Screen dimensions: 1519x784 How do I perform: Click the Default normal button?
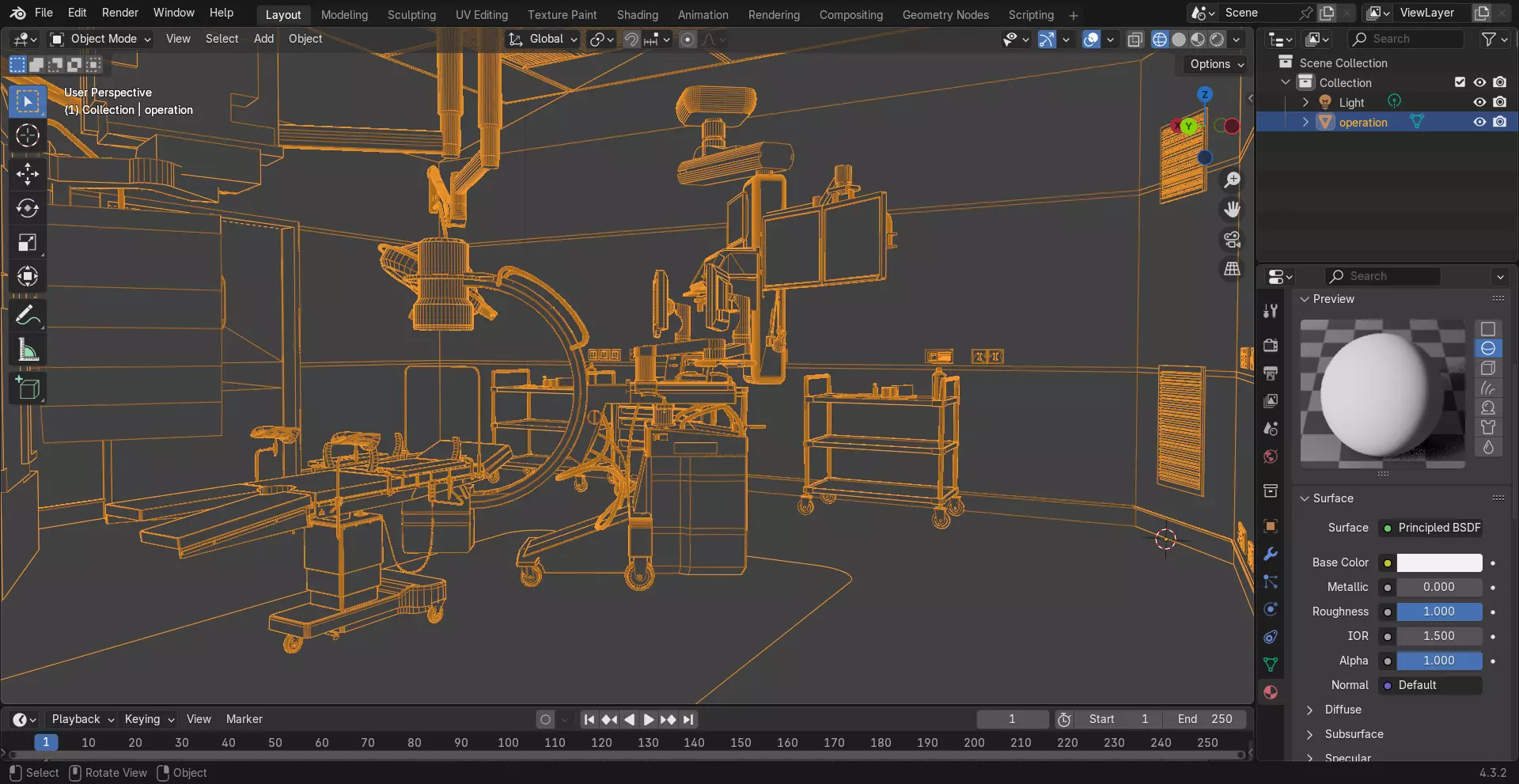(x=1430, y=685)
